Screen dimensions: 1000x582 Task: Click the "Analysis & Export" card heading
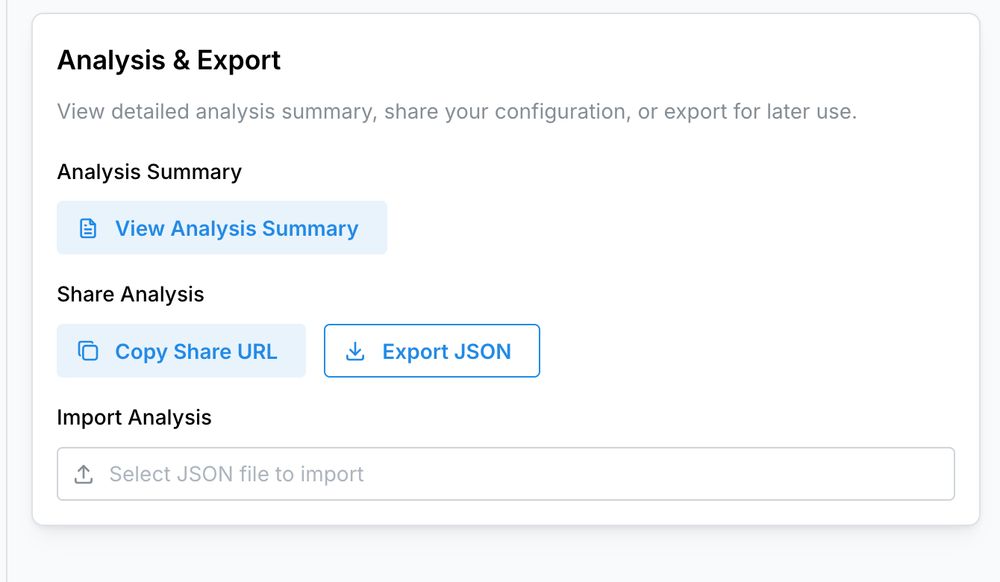click(169, 60)
